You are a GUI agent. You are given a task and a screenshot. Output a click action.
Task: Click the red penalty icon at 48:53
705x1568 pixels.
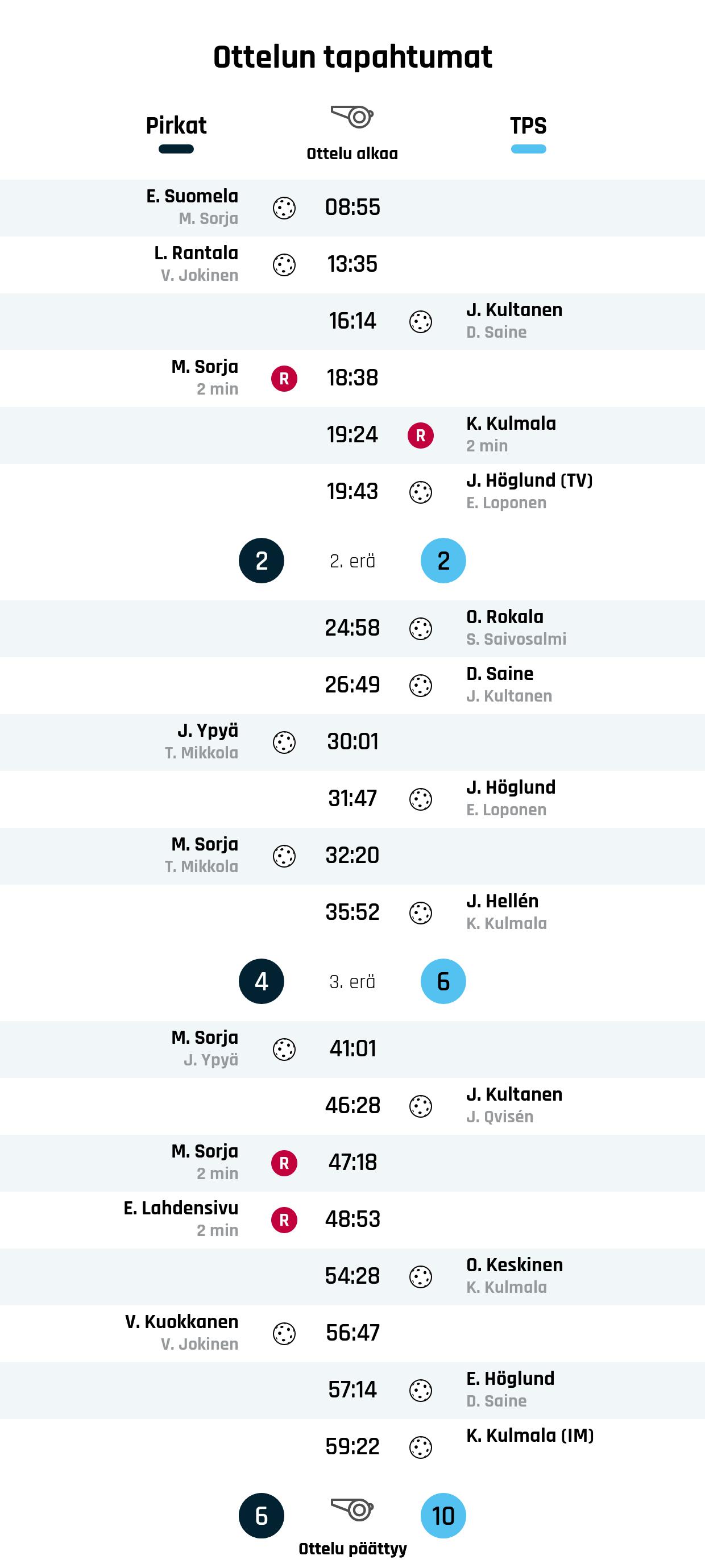point(284,1220)
